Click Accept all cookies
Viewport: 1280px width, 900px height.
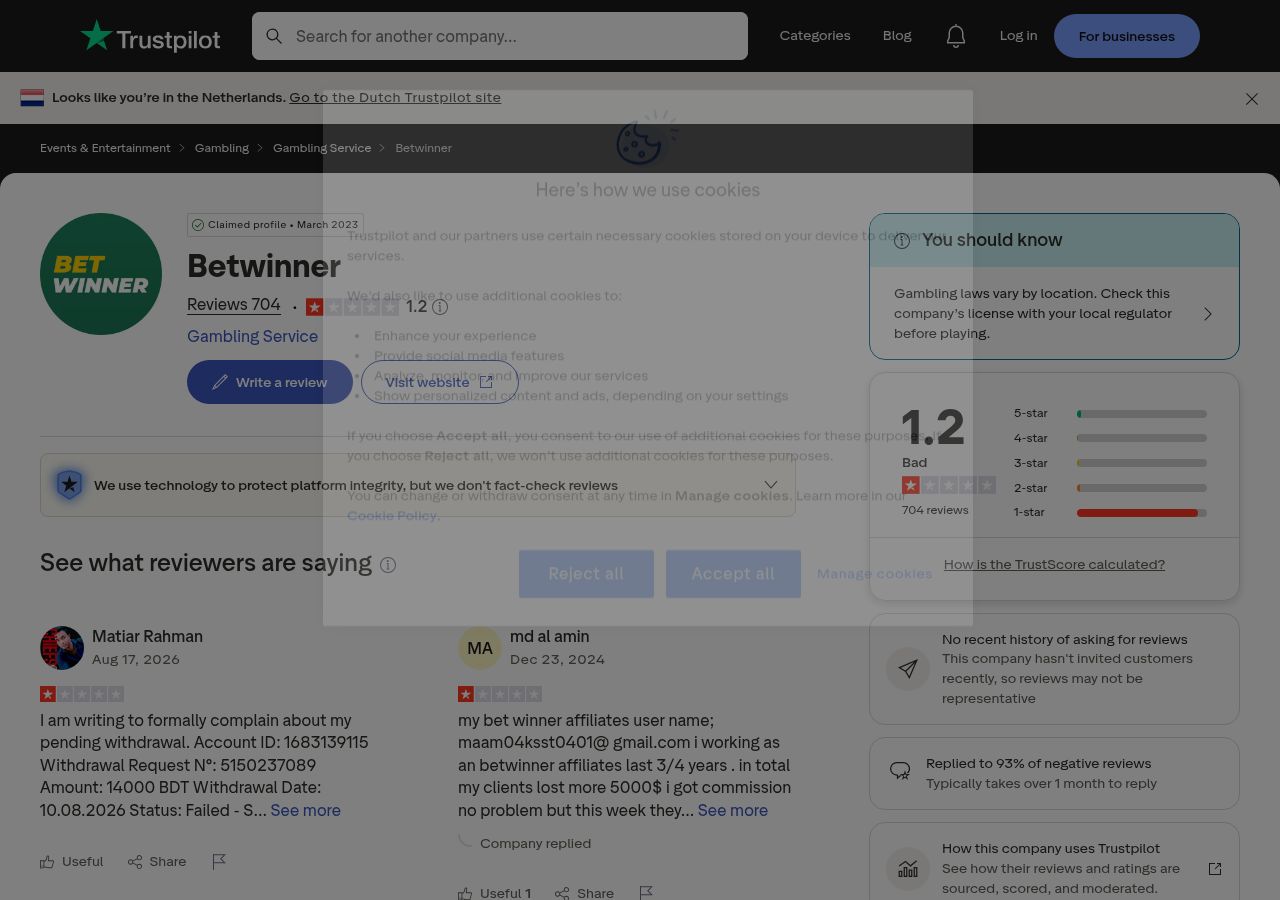click(733, 574)
